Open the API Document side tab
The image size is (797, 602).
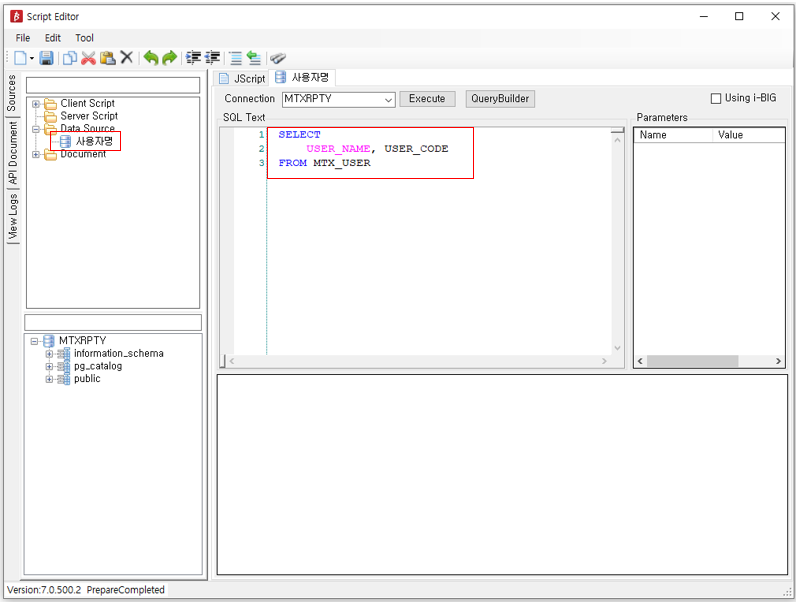click(x=12, y=153)
